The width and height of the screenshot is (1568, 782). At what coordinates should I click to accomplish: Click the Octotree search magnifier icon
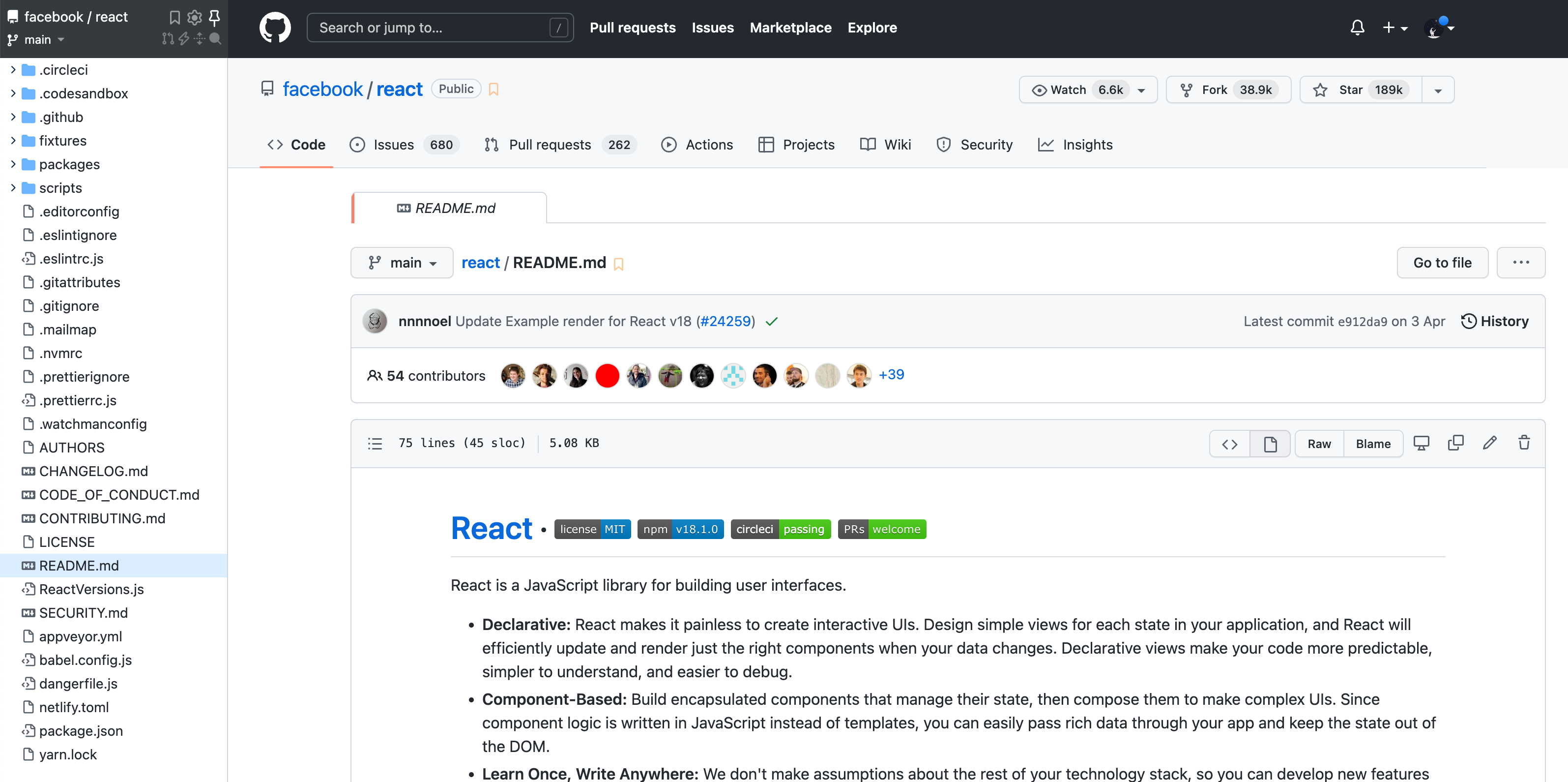[215, 39]
